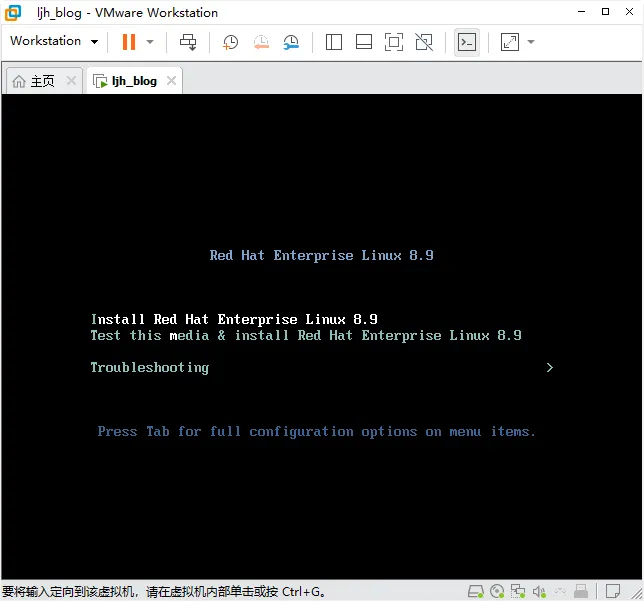Toggle the thumbnail bar view
Screen dimensions: 644x601
[x=363, y=42]
